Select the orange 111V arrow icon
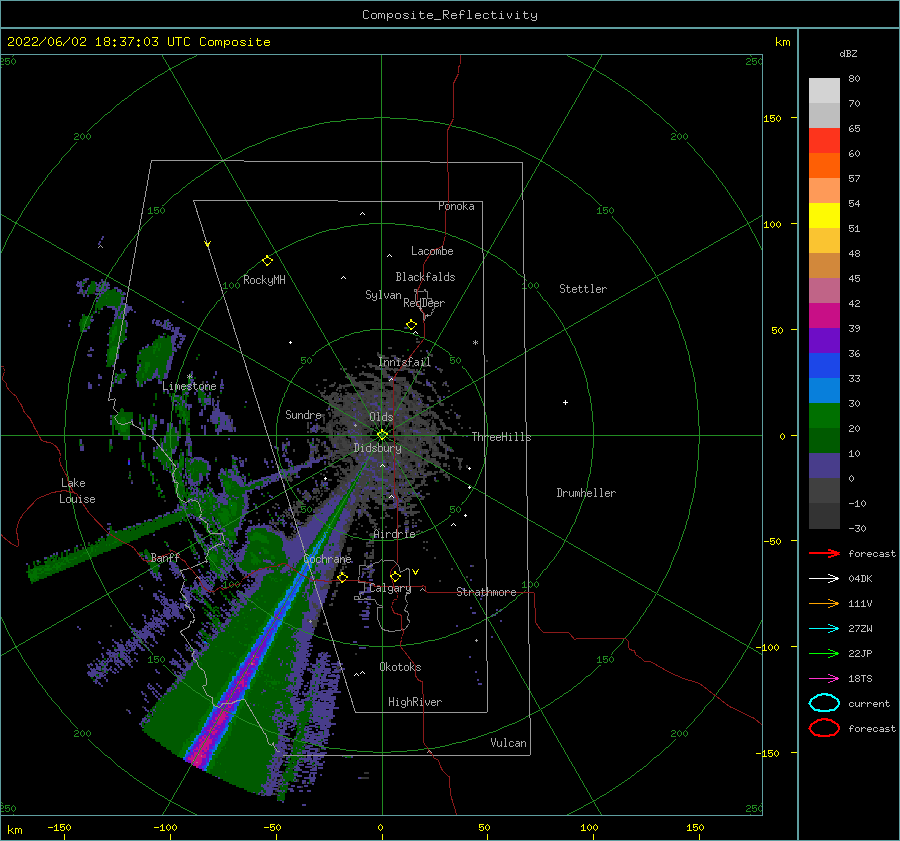Screen dimensions: 900x841 tap(824, 603)
